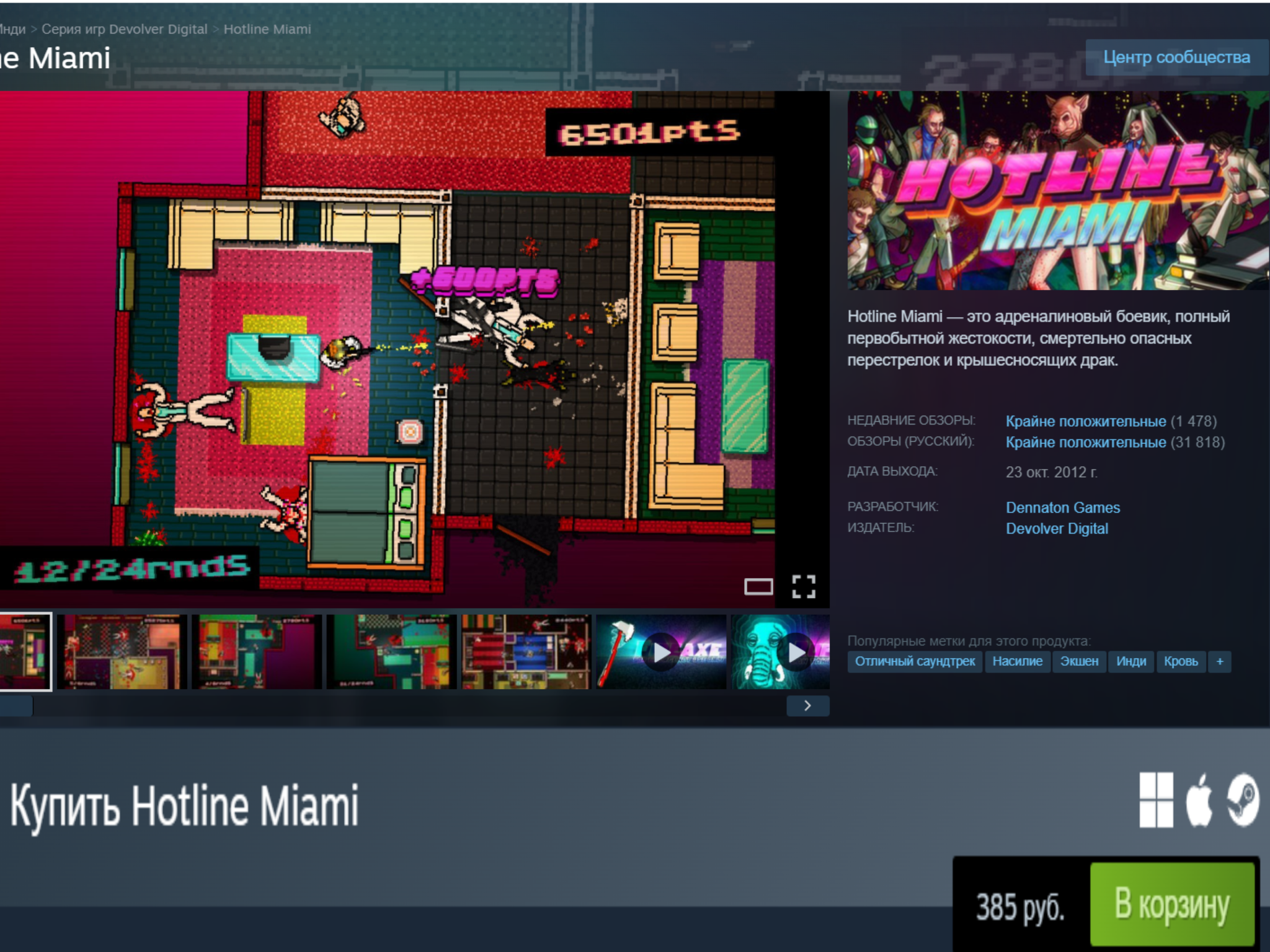
Task: Select the Насилие tag
Action: (1018, 661)
